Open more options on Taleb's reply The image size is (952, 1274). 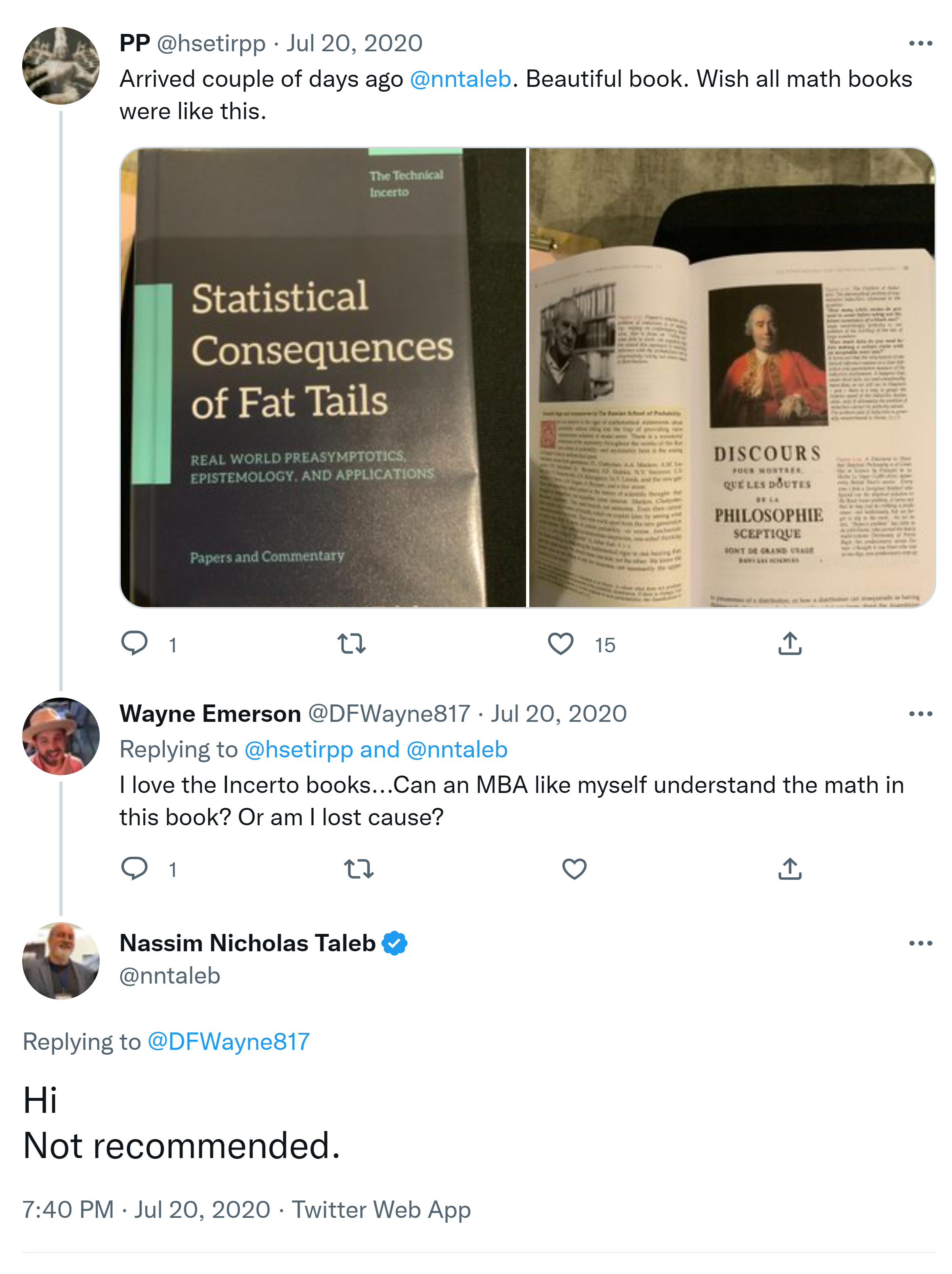pos(920,944)
